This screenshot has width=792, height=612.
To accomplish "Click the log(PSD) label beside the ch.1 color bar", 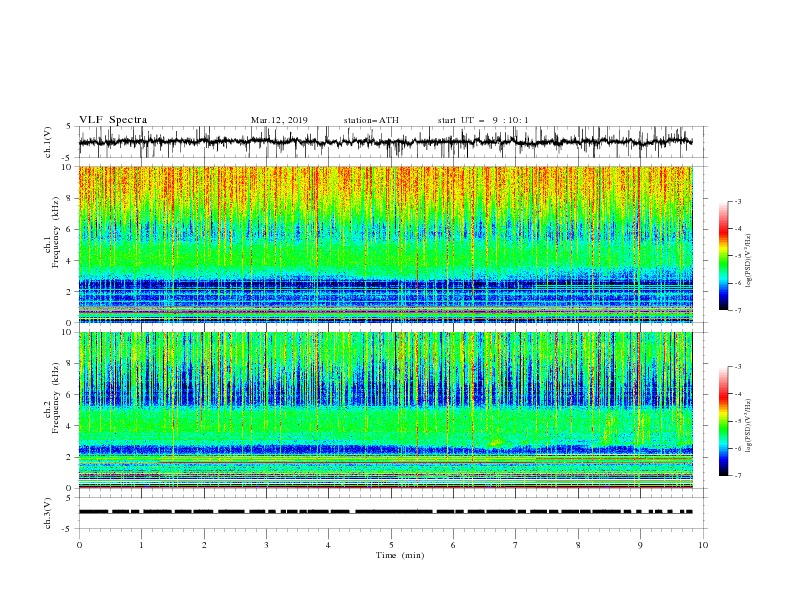I will pos(749,261).
